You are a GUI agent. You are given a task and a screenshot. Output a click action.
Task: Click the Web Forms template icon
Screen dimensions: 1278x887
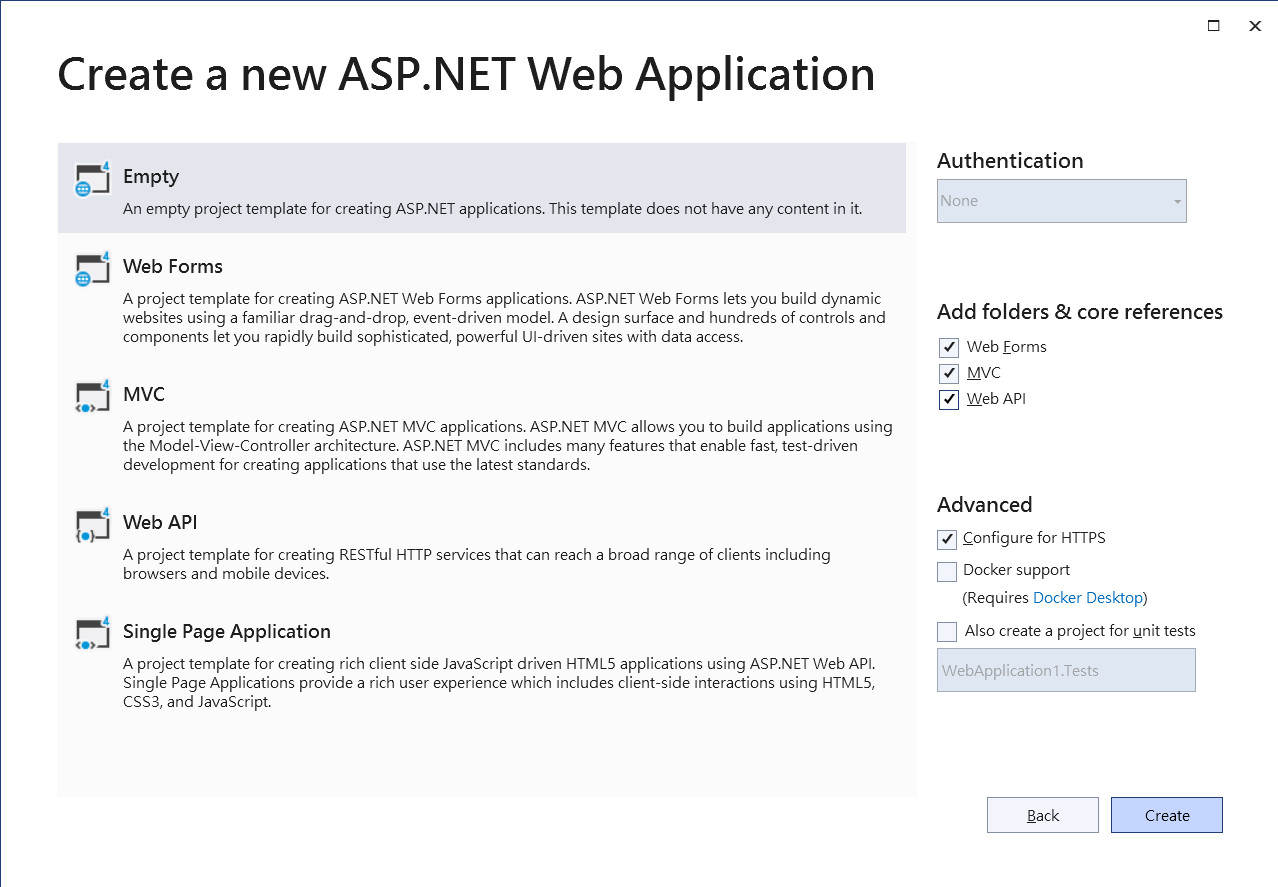click(x=92, y=269)
